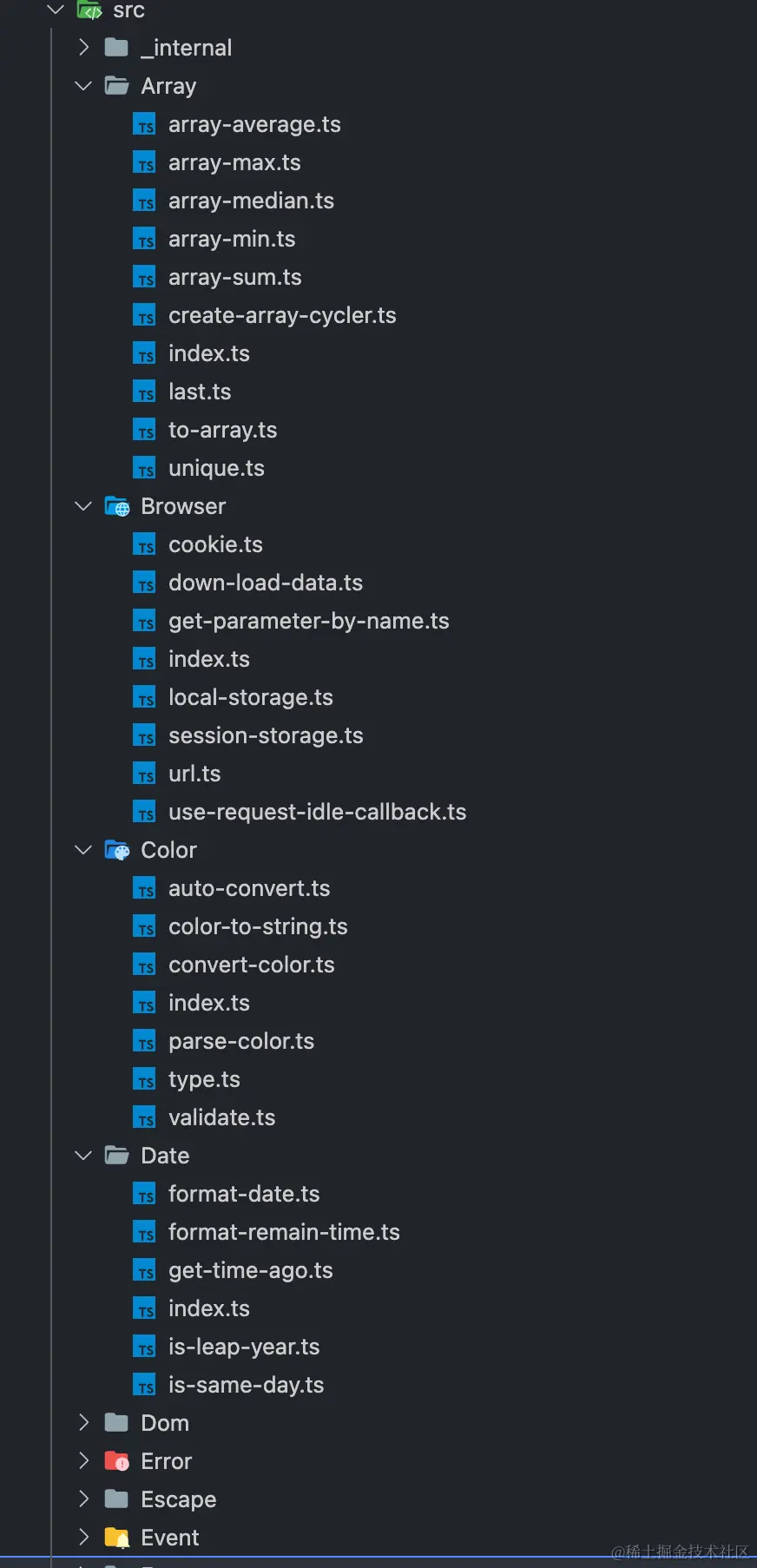This screenshot has height=1568, width=757.
Task: Select the parse-color.ts file
Action: pyautogui.click(x=240, y=1041)
